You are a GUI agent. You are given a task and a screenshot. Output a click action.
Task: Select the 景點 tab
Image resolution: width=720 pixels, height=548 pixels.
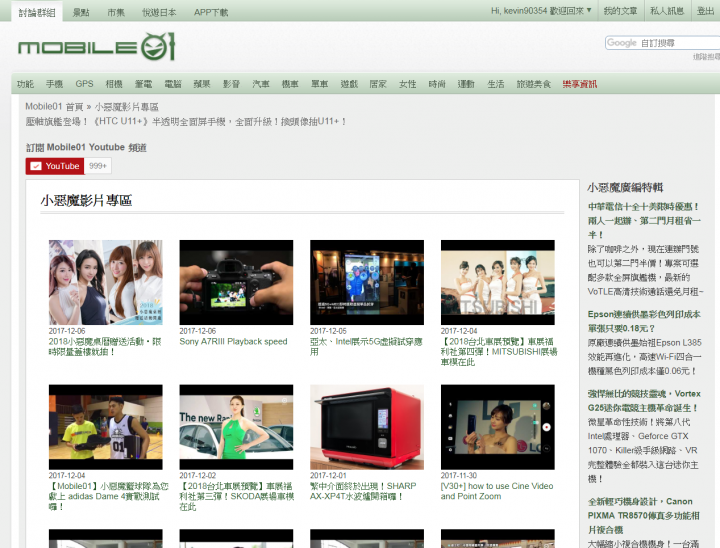pyautogui.click(x=81, y=12)
